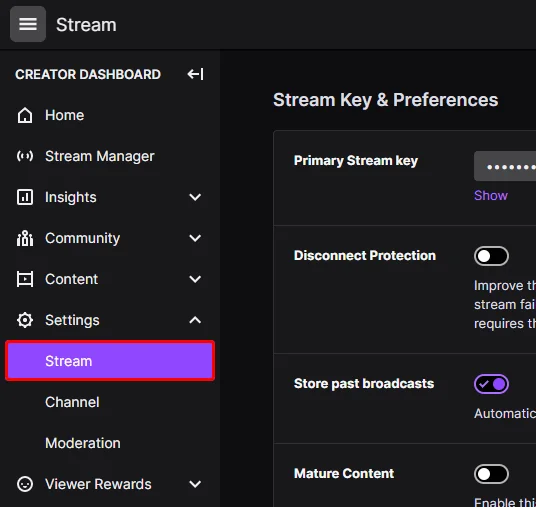536x507 pixels.
Task: Select the Settings sidebar label
Action: point(72,320)
